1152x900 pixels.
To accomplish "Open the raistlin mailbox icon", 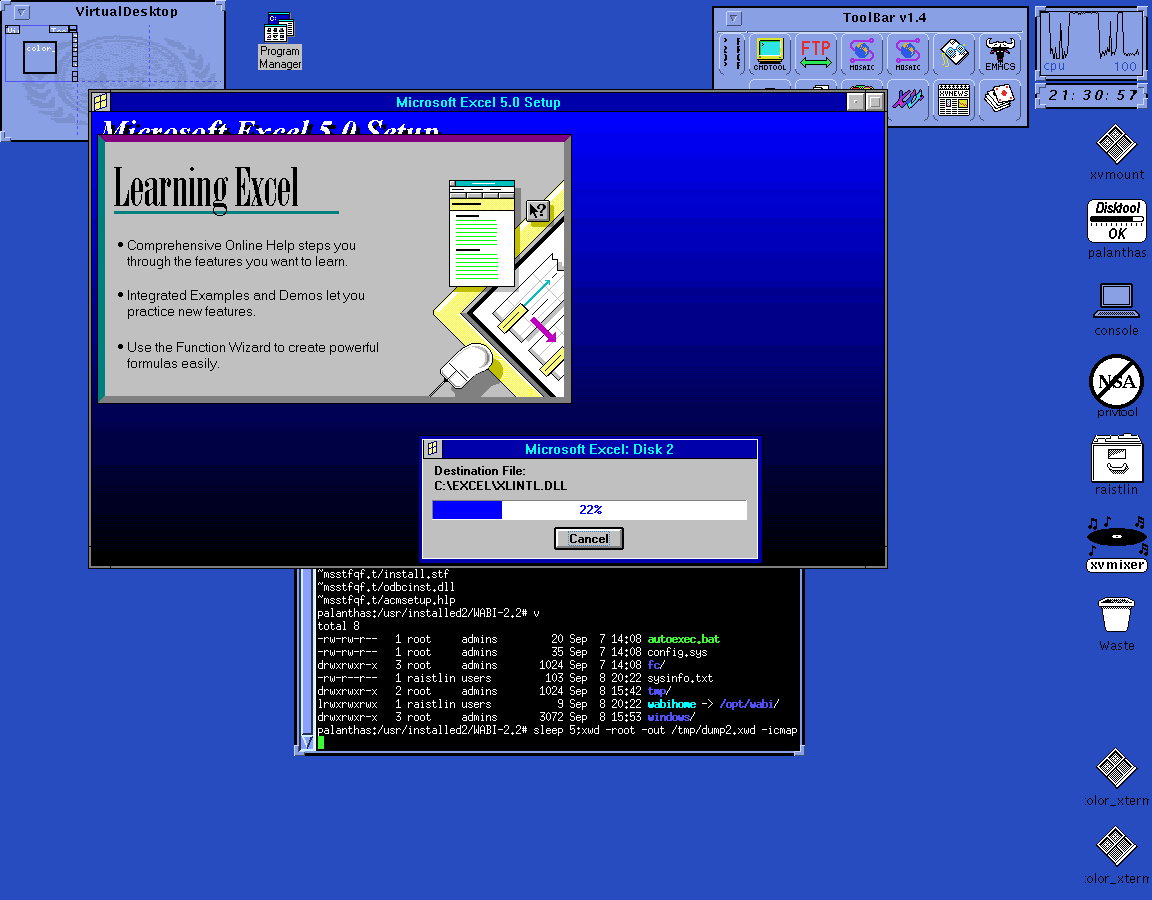I will click(1117, 465).
